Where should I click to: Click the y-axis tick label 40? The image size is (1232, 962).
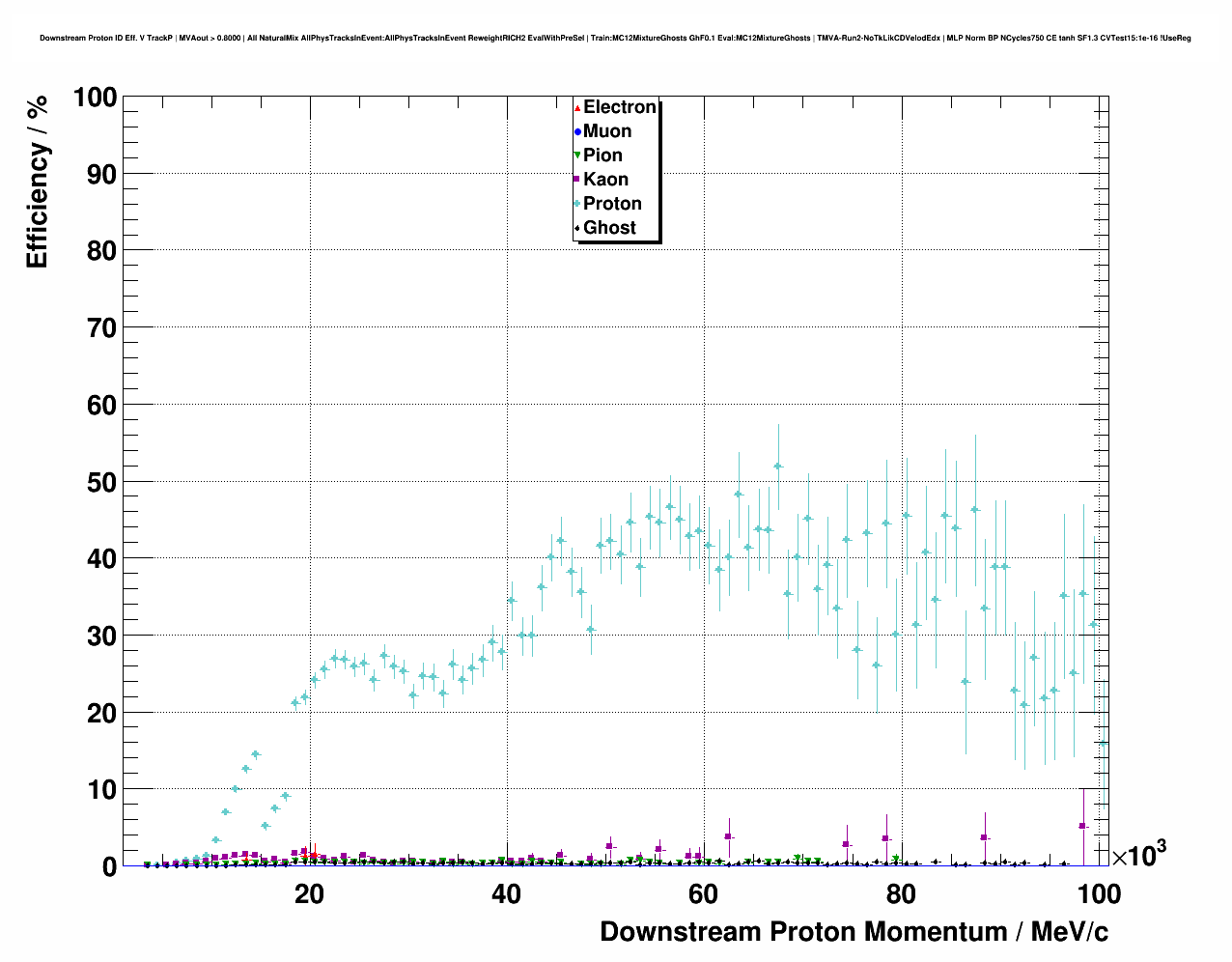click(x=102, y=559)
